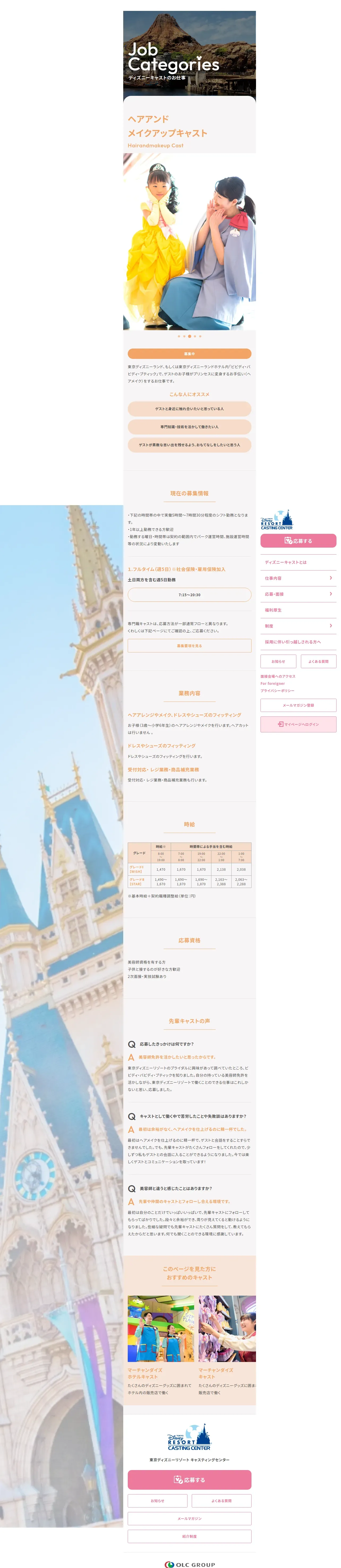
Task: Open the For foreigner link
Action: click(x=273, y=684)
